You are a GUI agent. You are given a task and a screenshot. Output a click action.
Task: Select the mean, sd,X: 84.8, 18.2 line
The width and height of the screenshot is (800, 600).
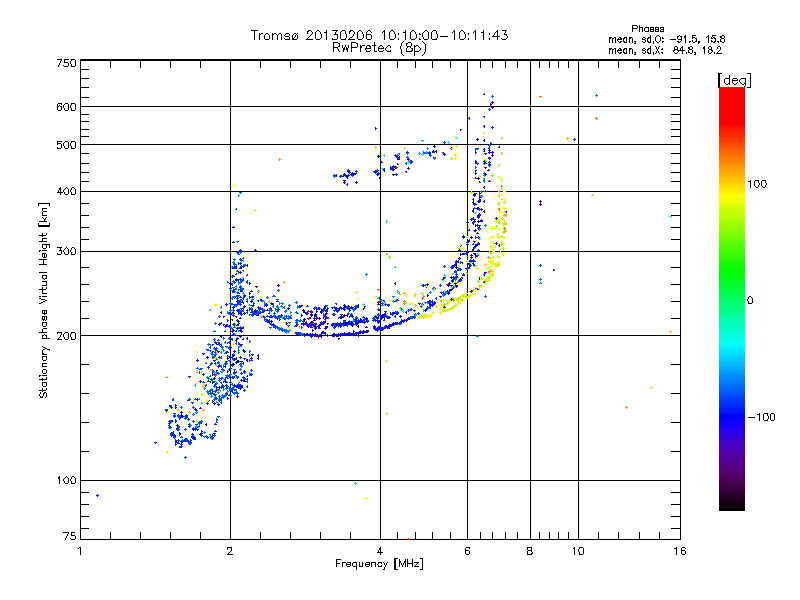click(665, 50)
